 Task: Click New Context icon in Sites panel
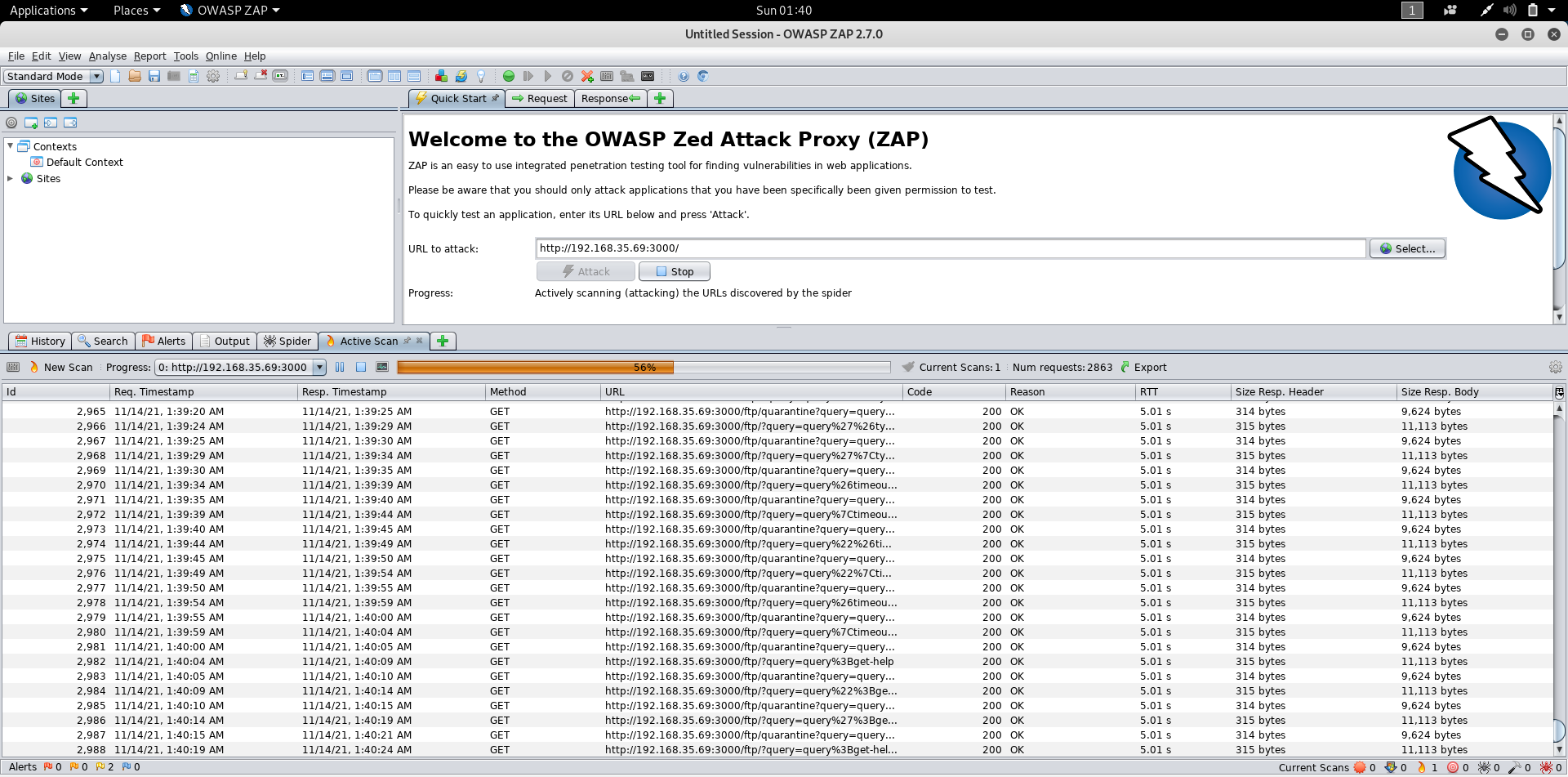click(x=31, y=123)
